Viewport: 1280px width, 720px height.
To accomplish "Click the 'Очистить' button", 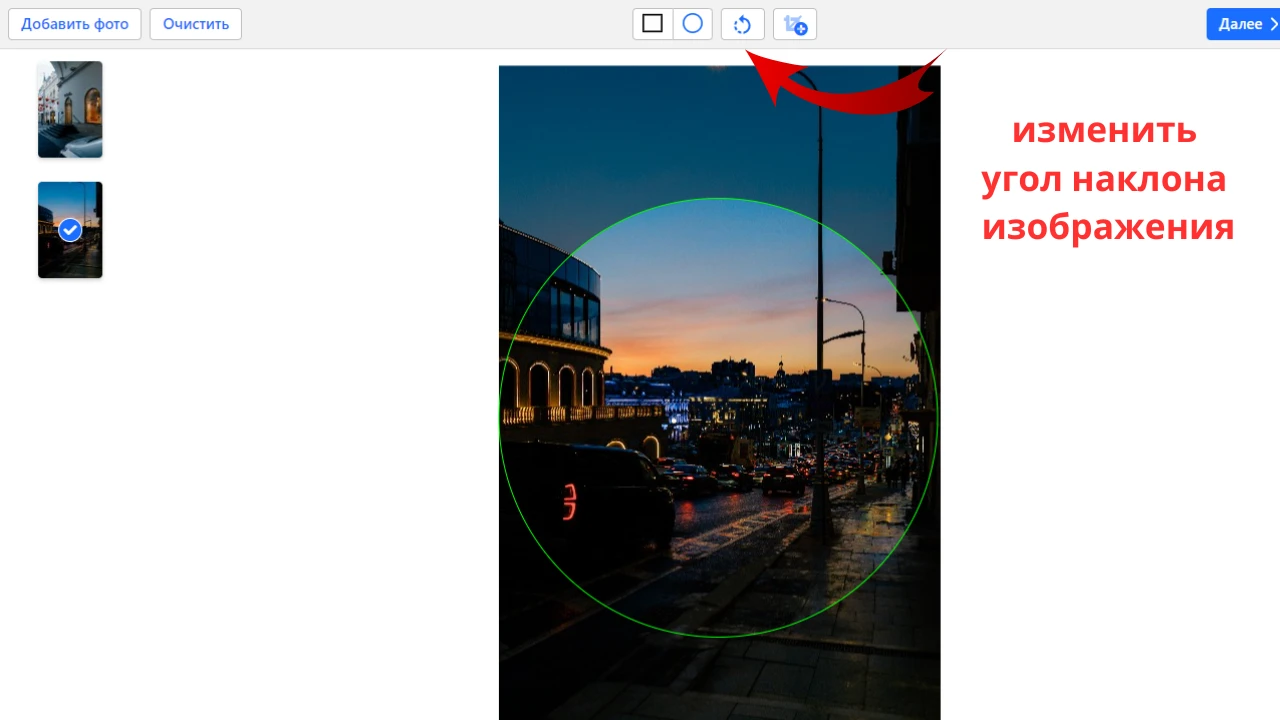I will pyautogui.click(x=196, y=24).
